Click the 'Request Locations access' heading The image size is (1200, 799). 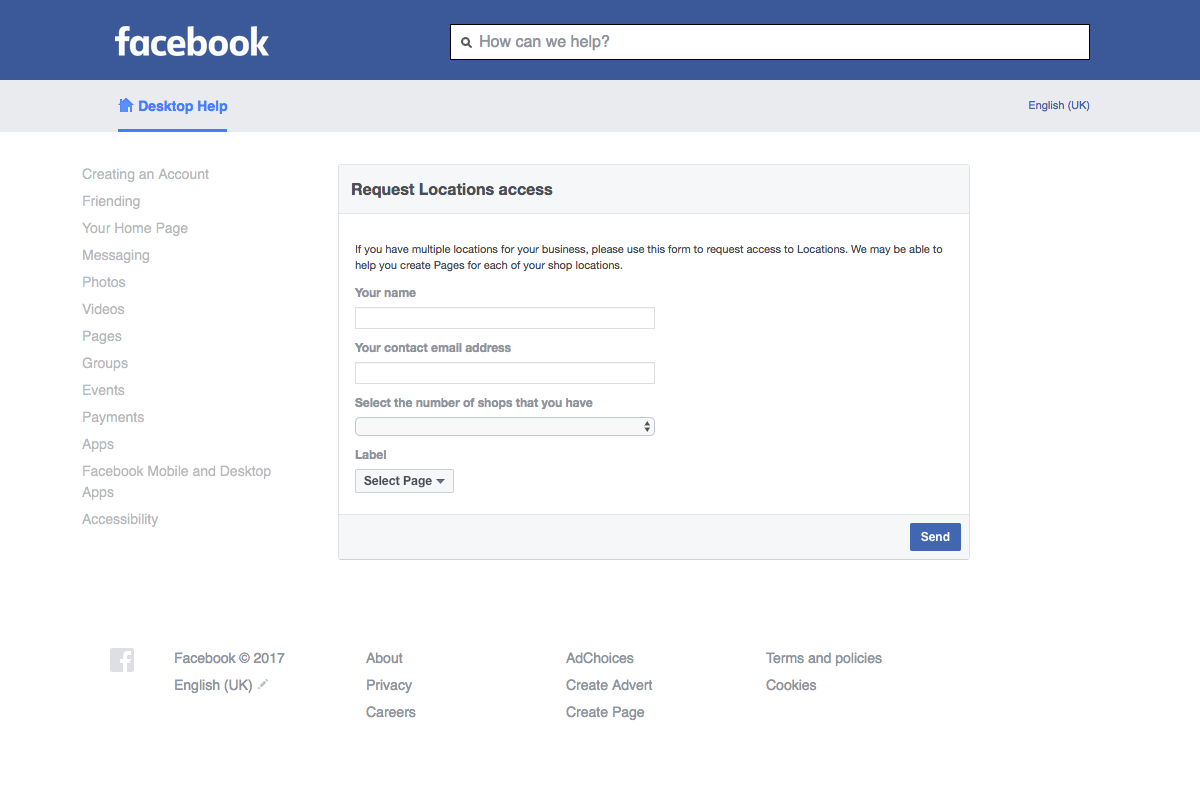click(x=452, y=189)
